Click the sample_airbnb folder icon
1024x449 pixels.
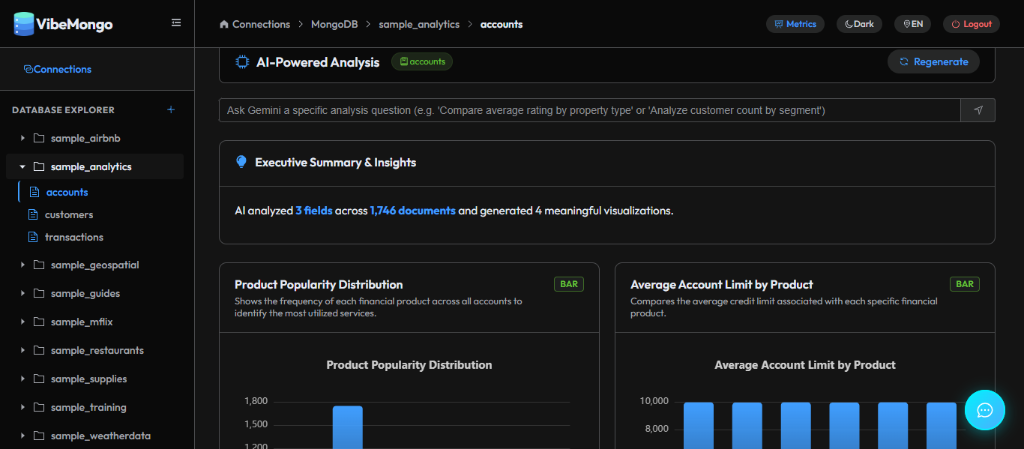coord(39,138)
